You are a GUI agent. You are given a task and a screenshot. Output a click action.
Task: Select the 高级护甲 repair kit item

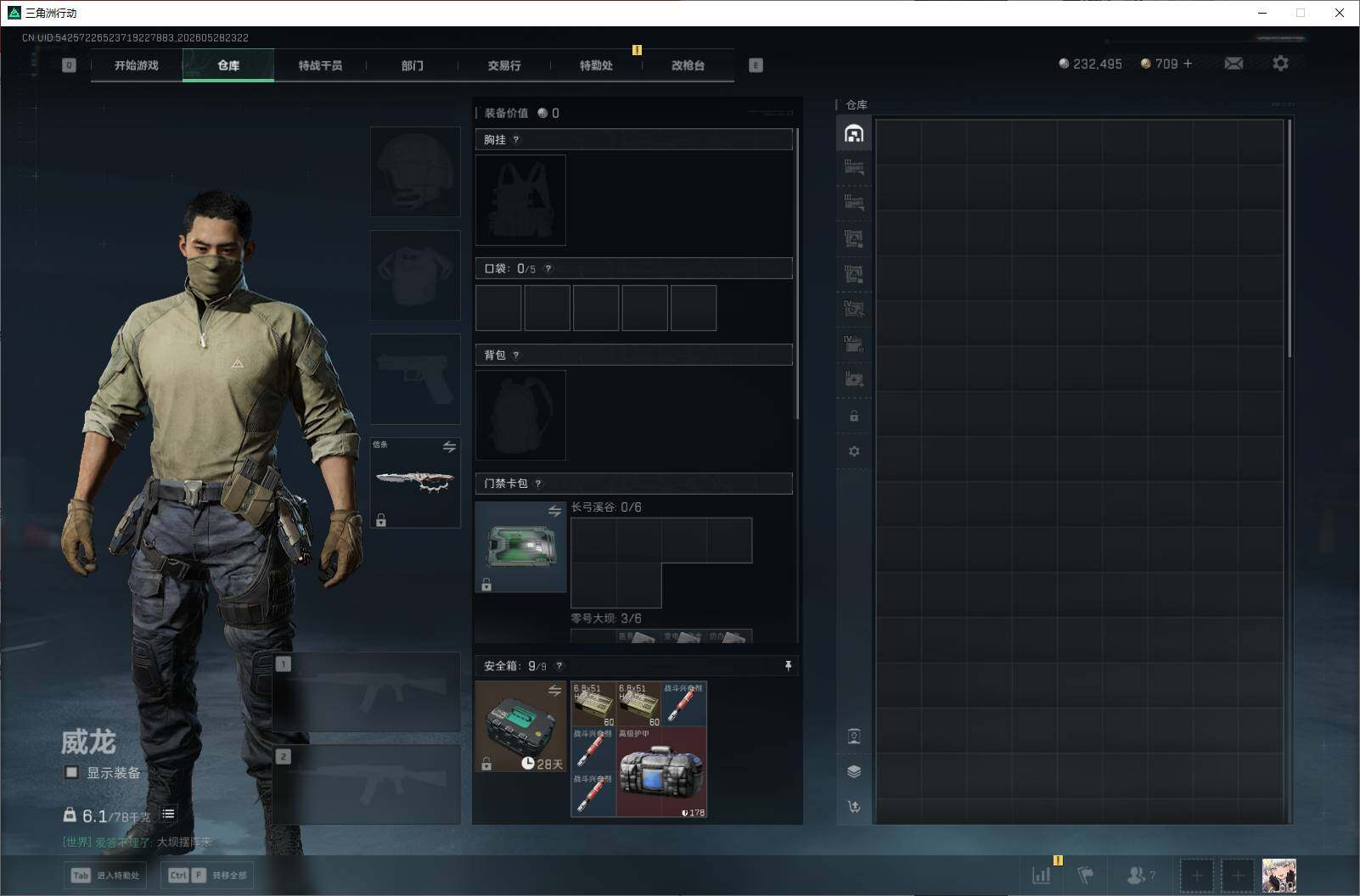[661, 772]
